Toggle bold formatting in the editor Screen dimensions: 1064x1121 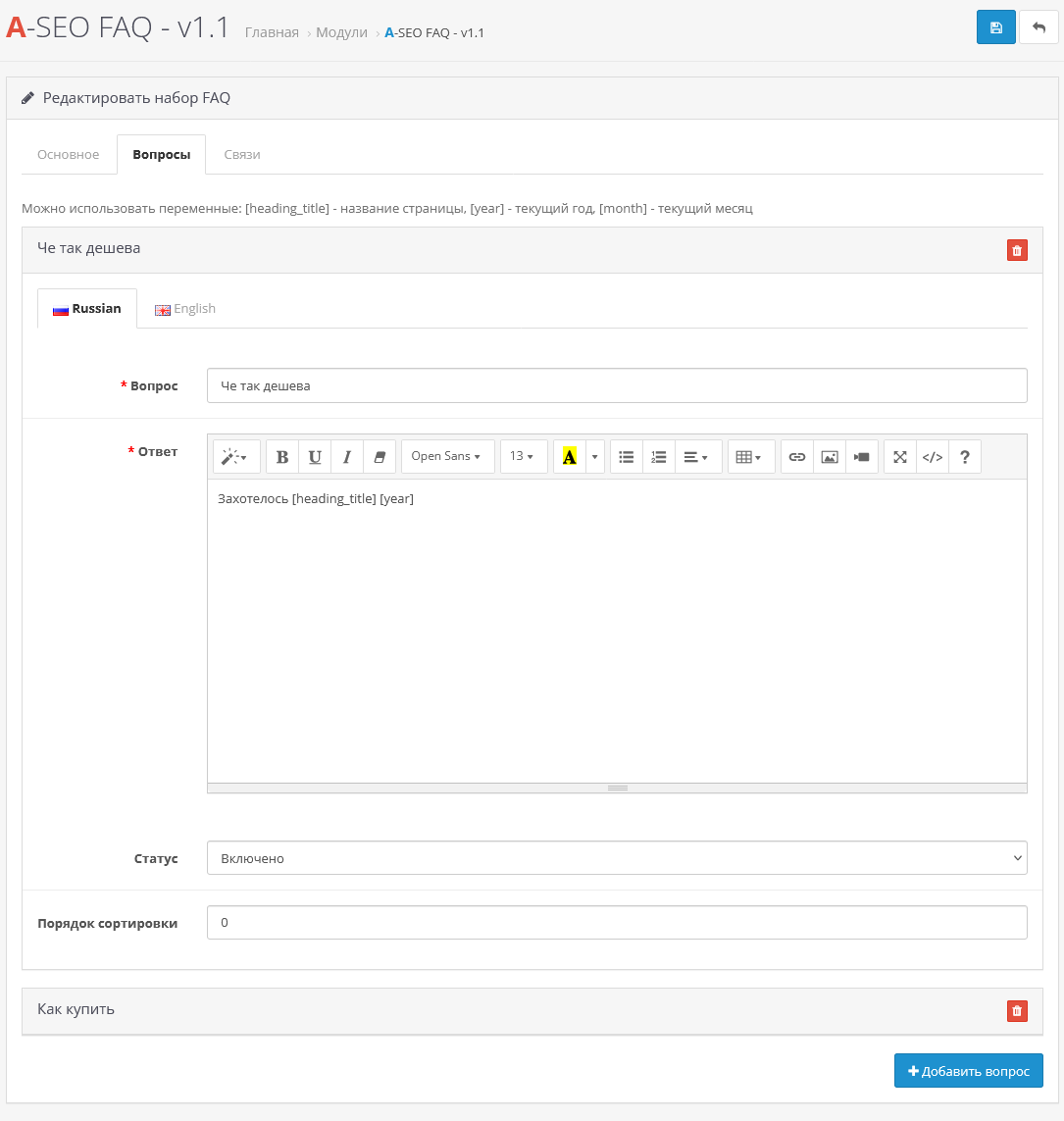(x=282, y=457)
